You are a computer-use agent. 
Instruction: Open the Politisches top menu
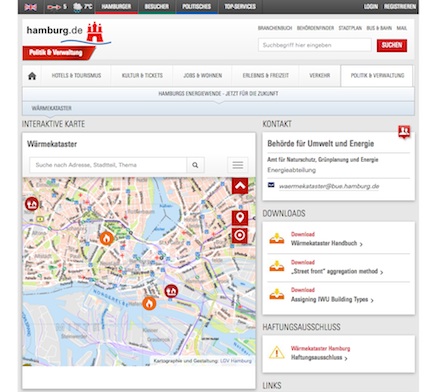(x=197, y=7)
